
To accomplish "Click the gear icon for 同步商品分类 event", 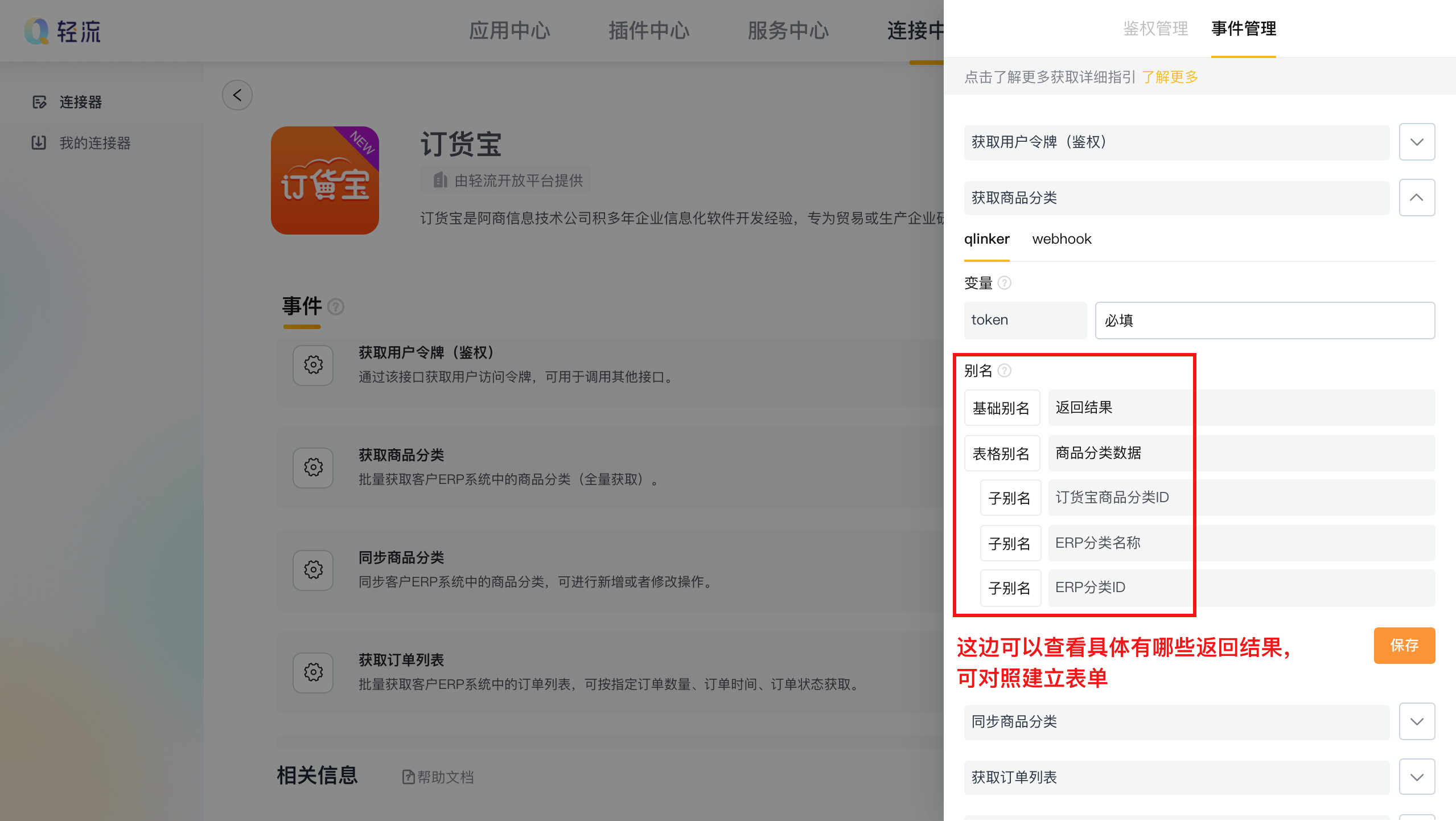I will [x=313, y=570].
